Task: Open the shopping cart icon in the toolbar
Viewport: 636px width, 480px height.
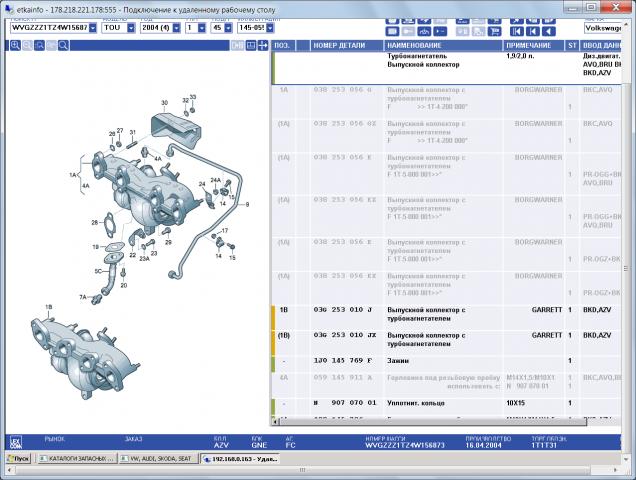Action: pyautogui.click(x=494, y=31)
